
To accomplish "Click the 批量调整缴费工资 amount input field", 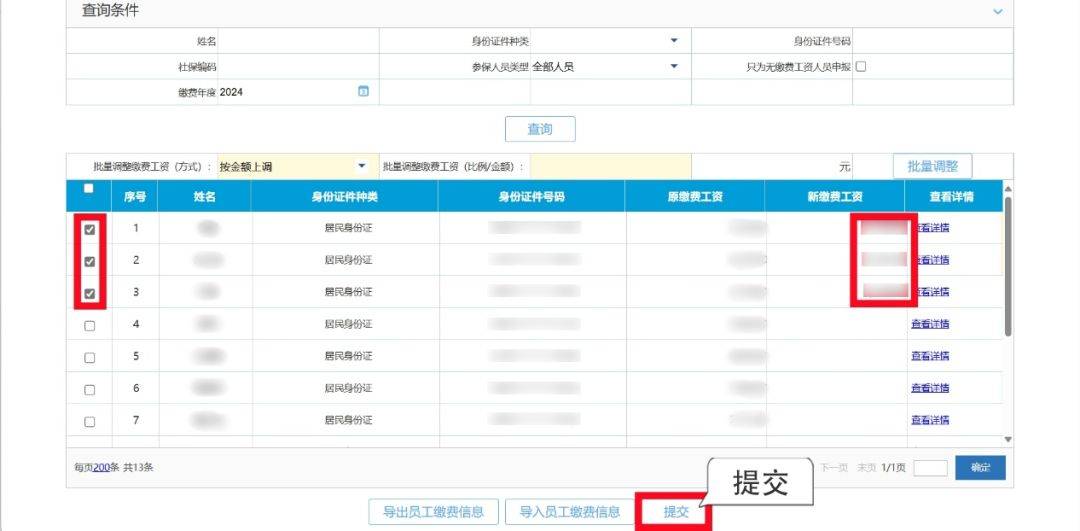I will pyautogui.click(x=610, y=166).
